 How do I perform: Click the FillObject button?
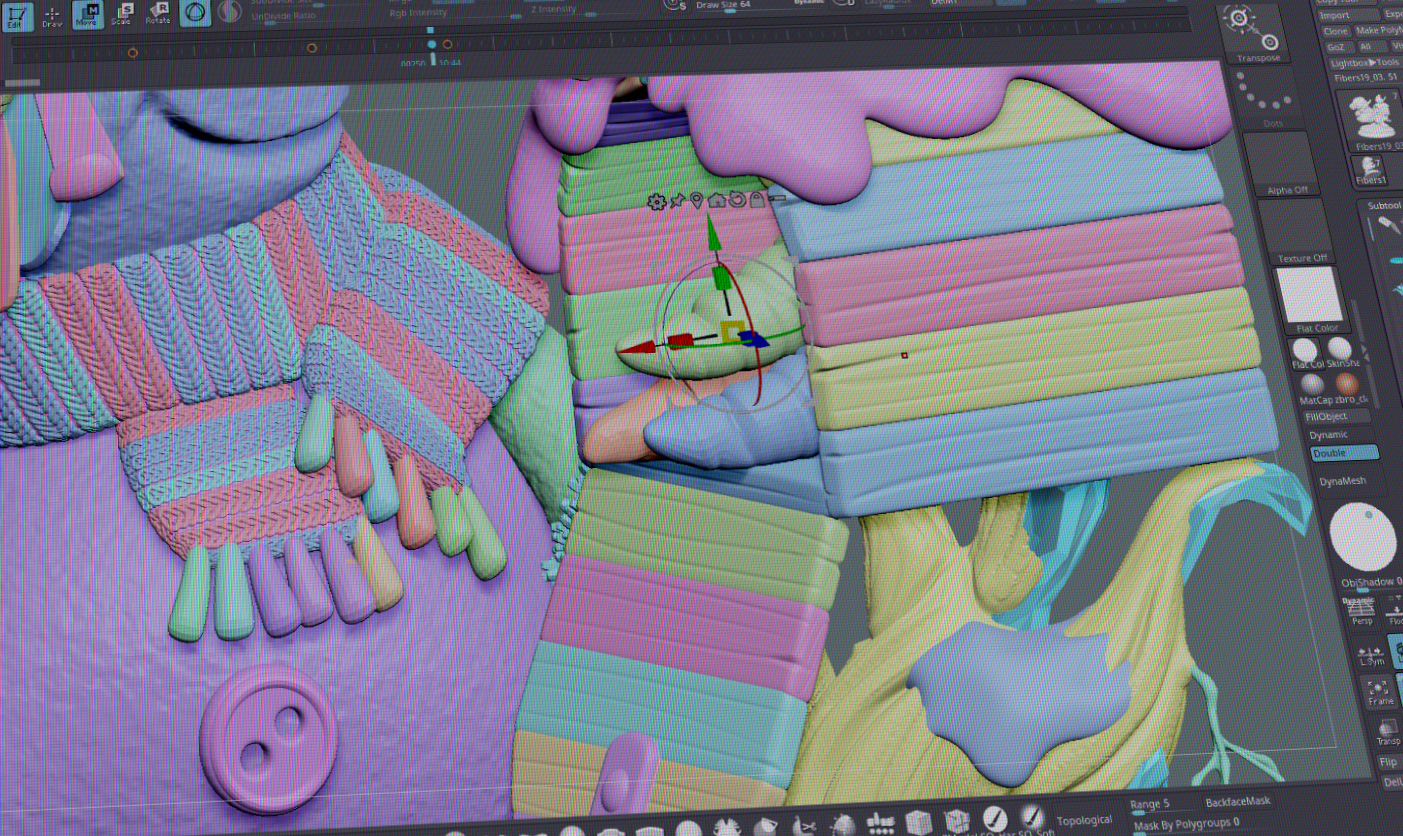[x=1339, y=416]
